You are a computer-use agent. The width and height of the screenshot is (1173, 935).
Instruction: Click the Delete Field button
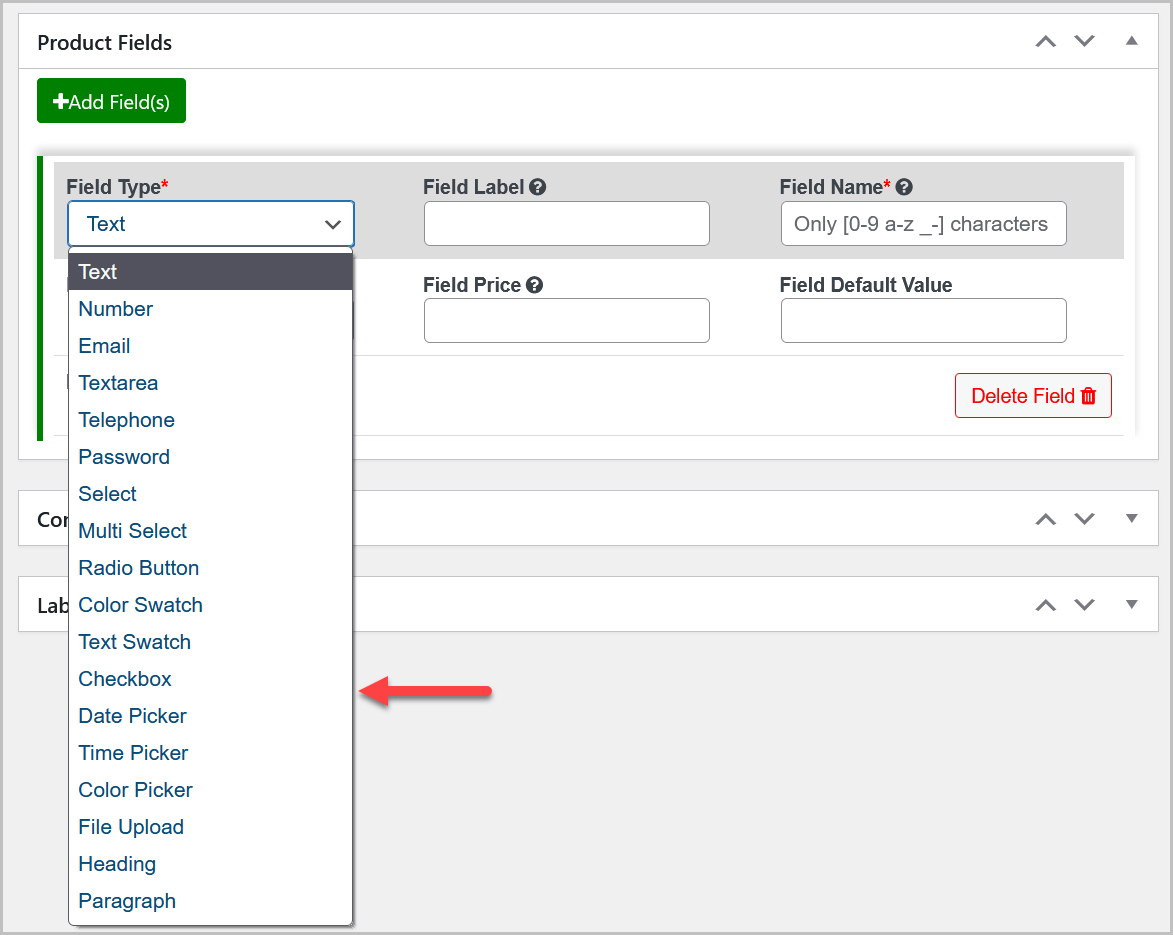pos(1033,395)
